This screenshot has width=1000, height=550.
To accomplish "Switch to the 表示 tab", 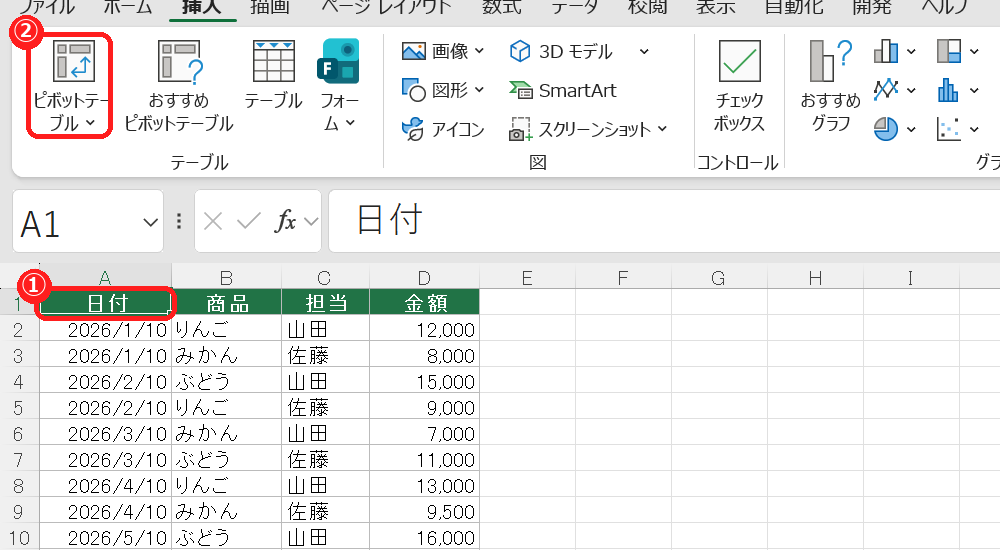I will pos(716,7).
